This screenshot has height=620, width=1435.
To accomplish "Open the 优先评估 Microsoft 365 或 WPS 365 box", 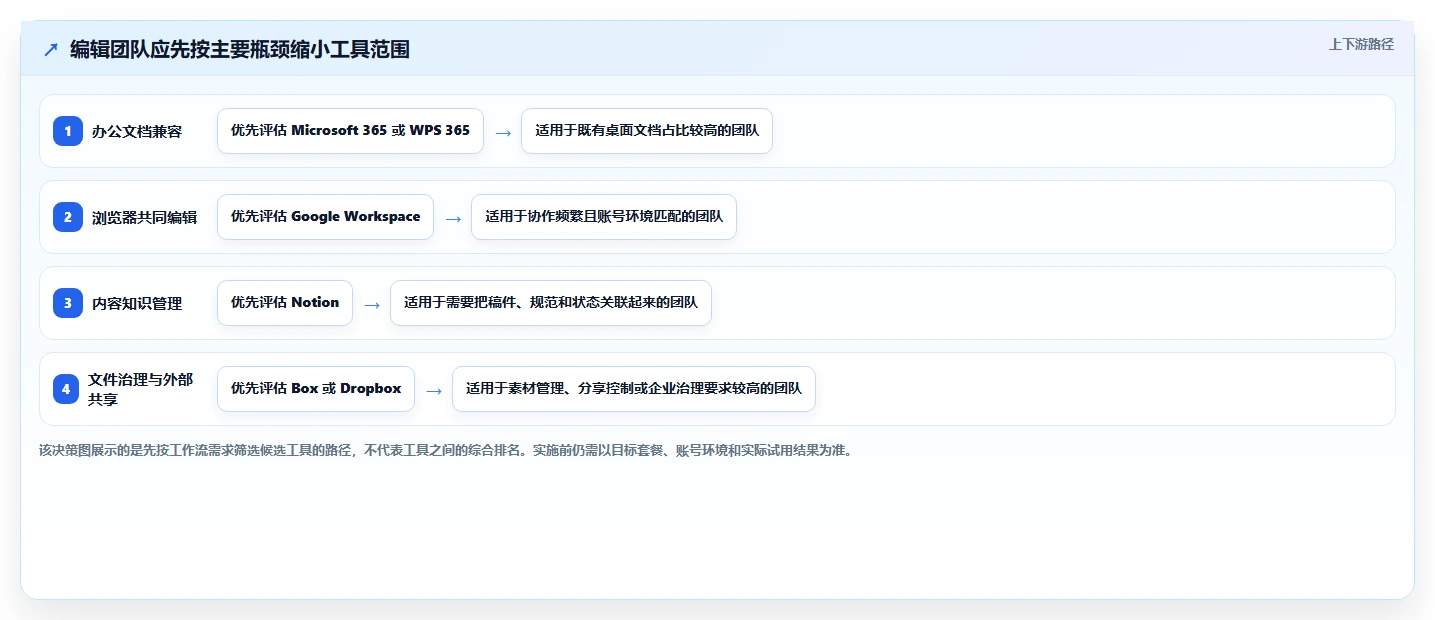I will 350,131.
